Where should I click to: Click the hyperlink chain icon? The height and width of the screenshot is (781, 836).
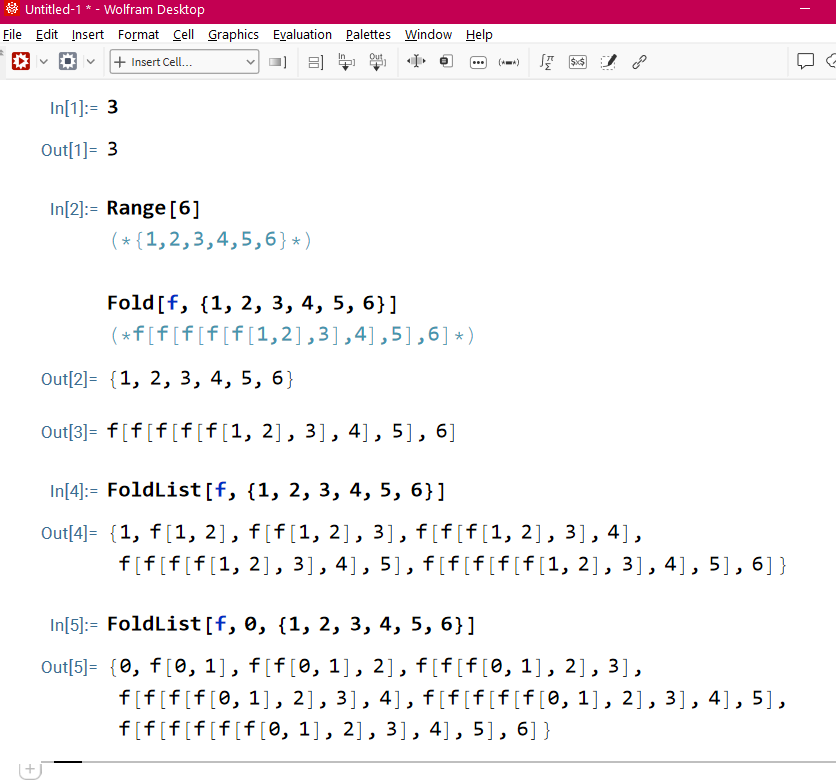639,62
